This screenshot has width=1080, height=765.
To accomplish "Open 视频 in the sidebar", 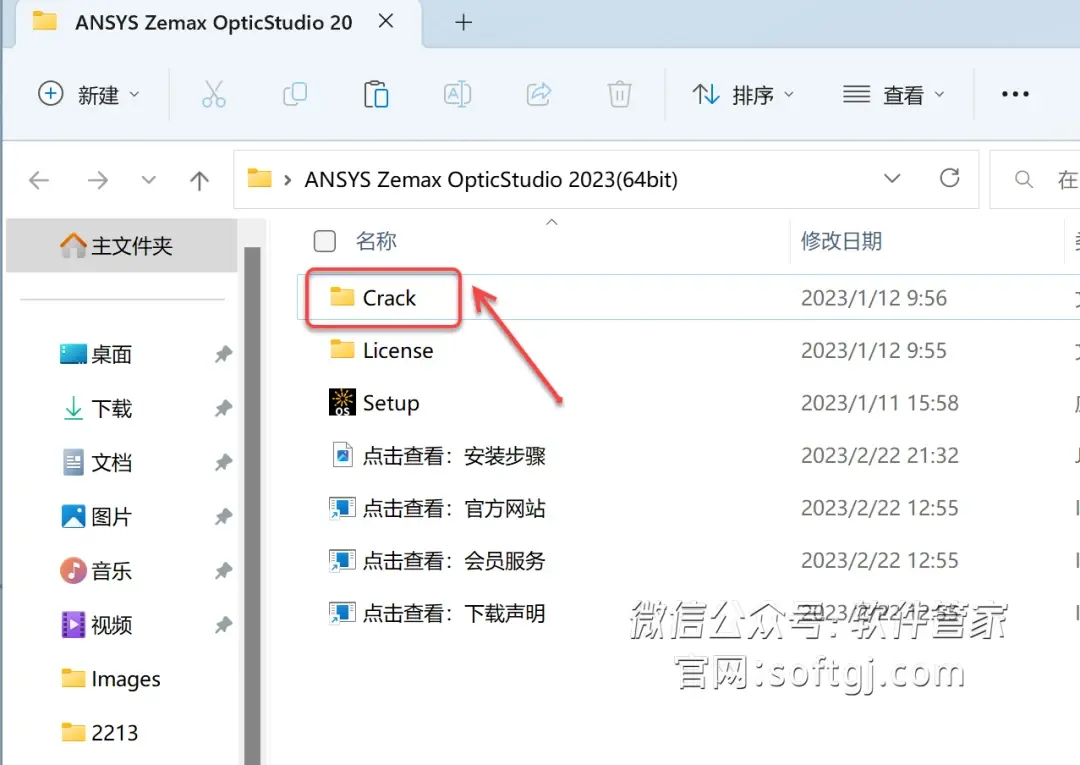I will coord(96,625).
